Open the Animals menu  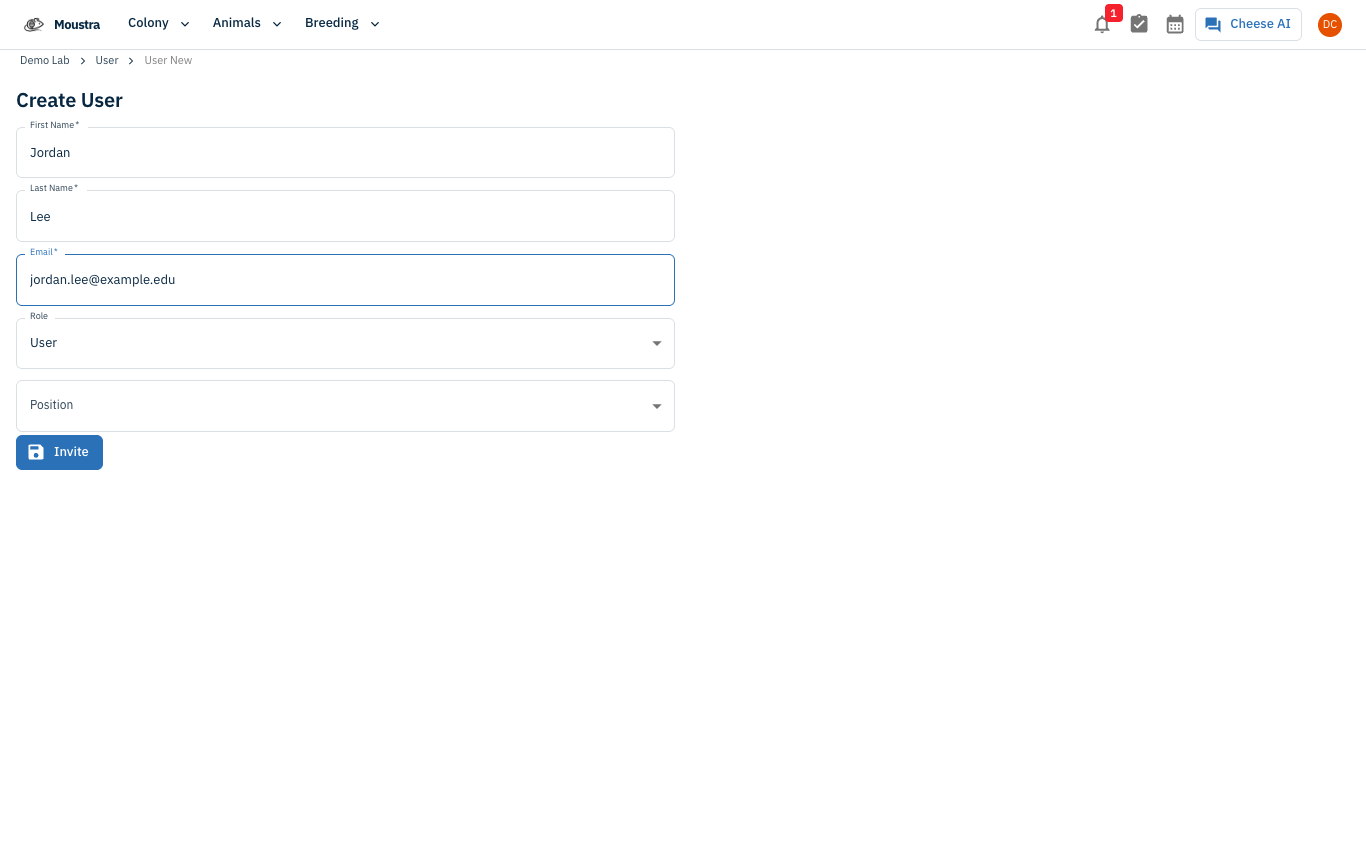247,23
